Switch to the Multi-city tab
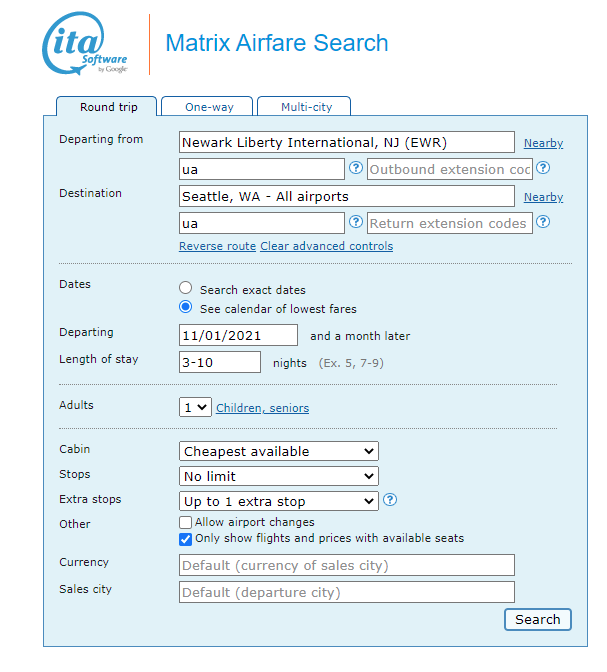Viewport: 607px width, 672px height. coord(305,107)
